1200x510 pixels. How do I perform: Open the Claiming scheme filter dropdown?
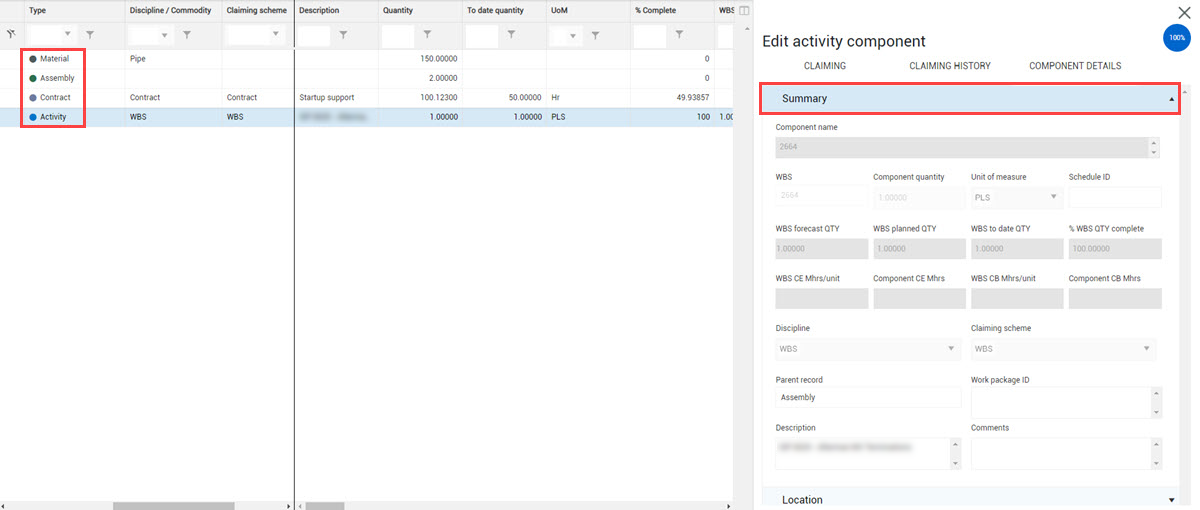click(x=275, y=35)
